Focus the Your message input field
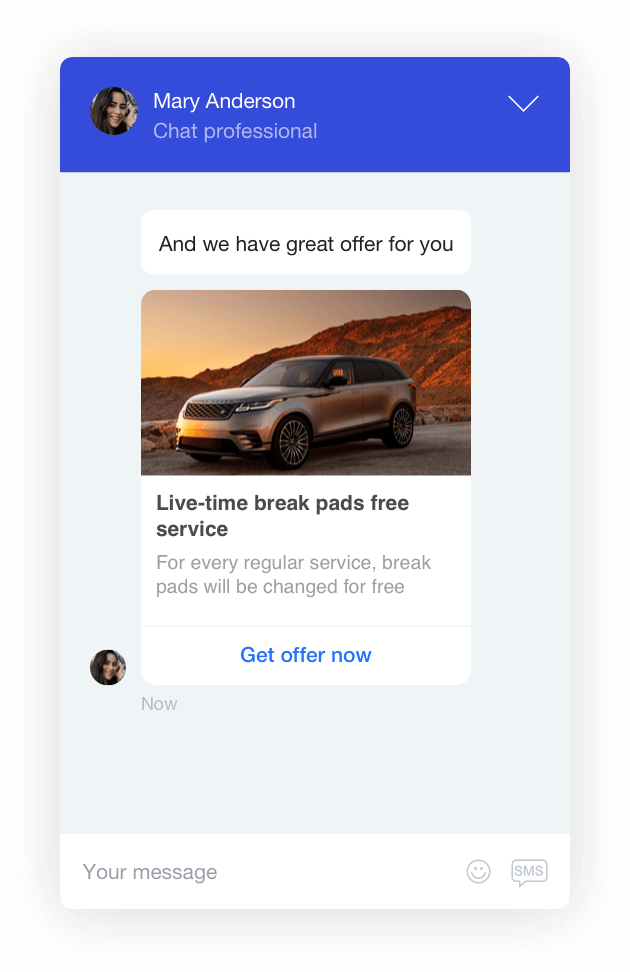Image resolution: width=630 pixels, height=972 pixels. [267, 872]
